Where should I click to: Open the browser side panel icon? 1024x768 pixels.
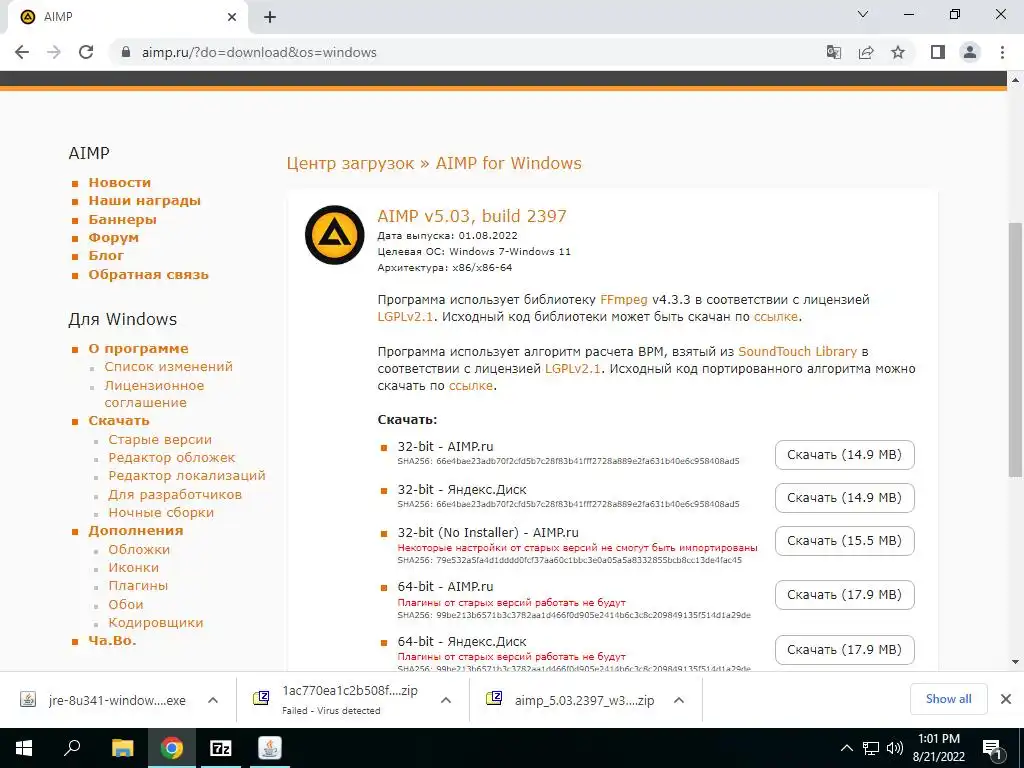pos(938,52)
